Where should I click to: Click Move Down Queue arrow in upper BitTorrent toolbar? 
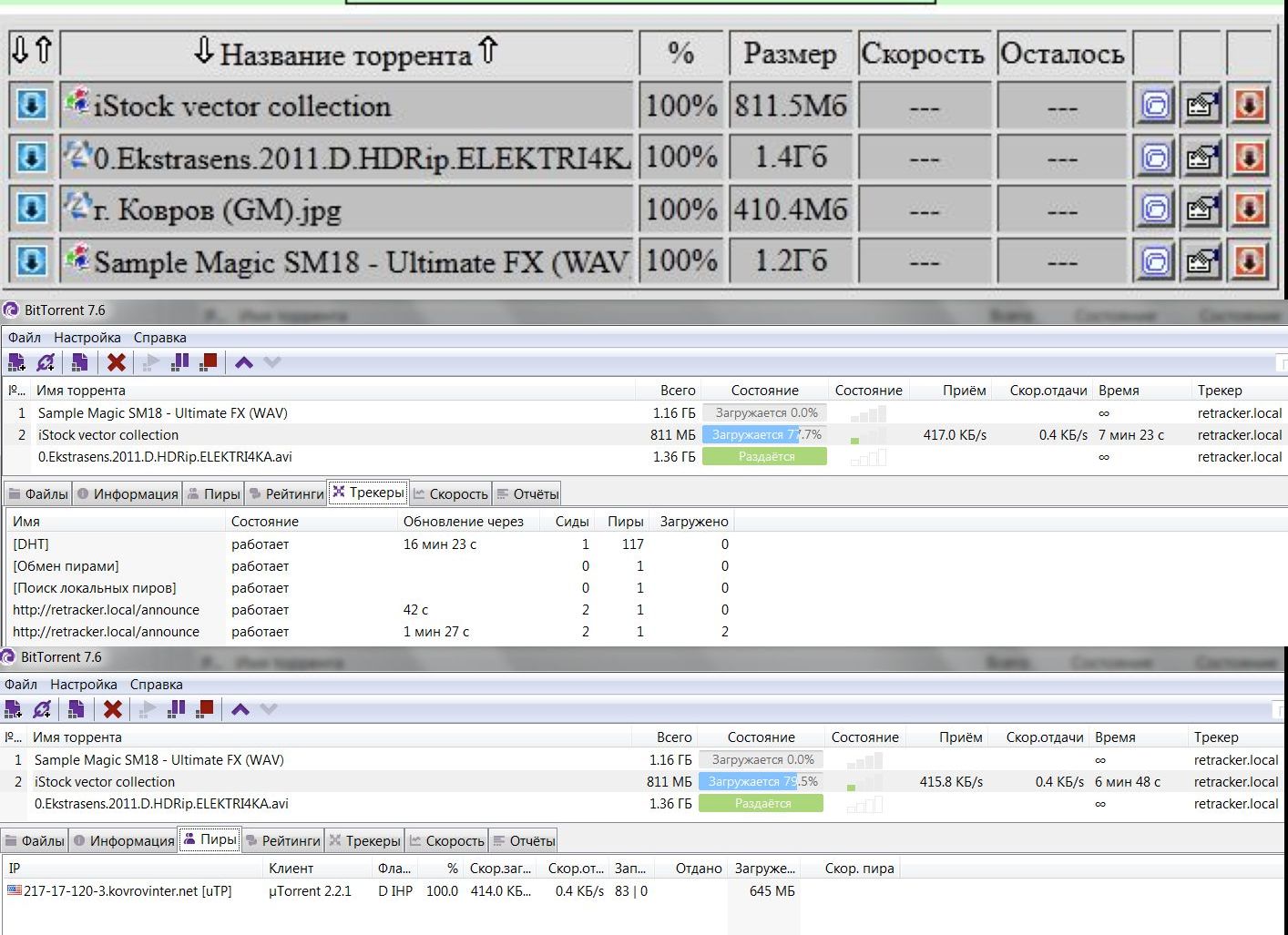(272, 362)
